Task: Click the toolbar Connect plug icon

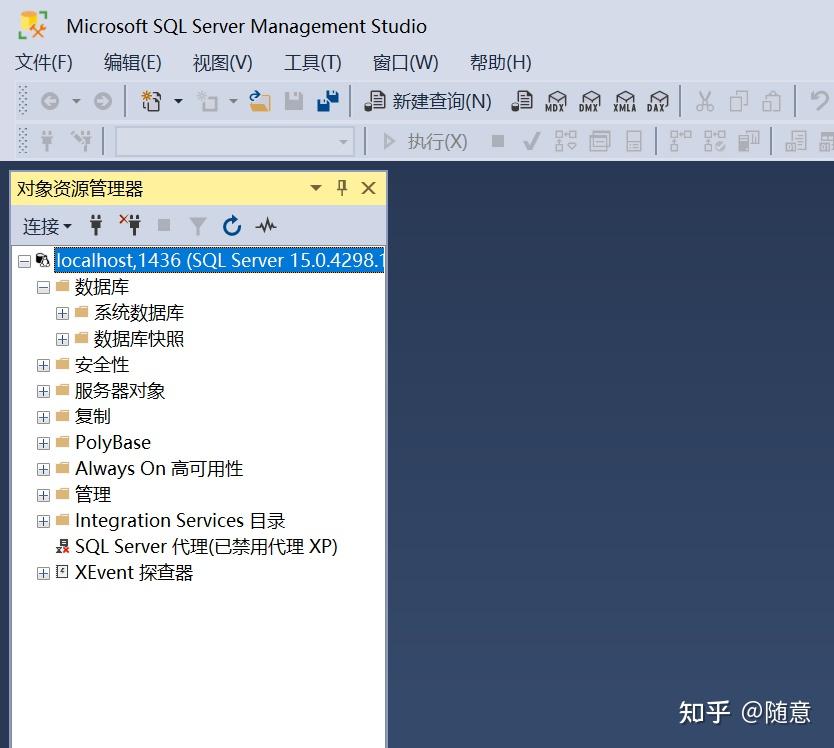Action: (47, 141)
